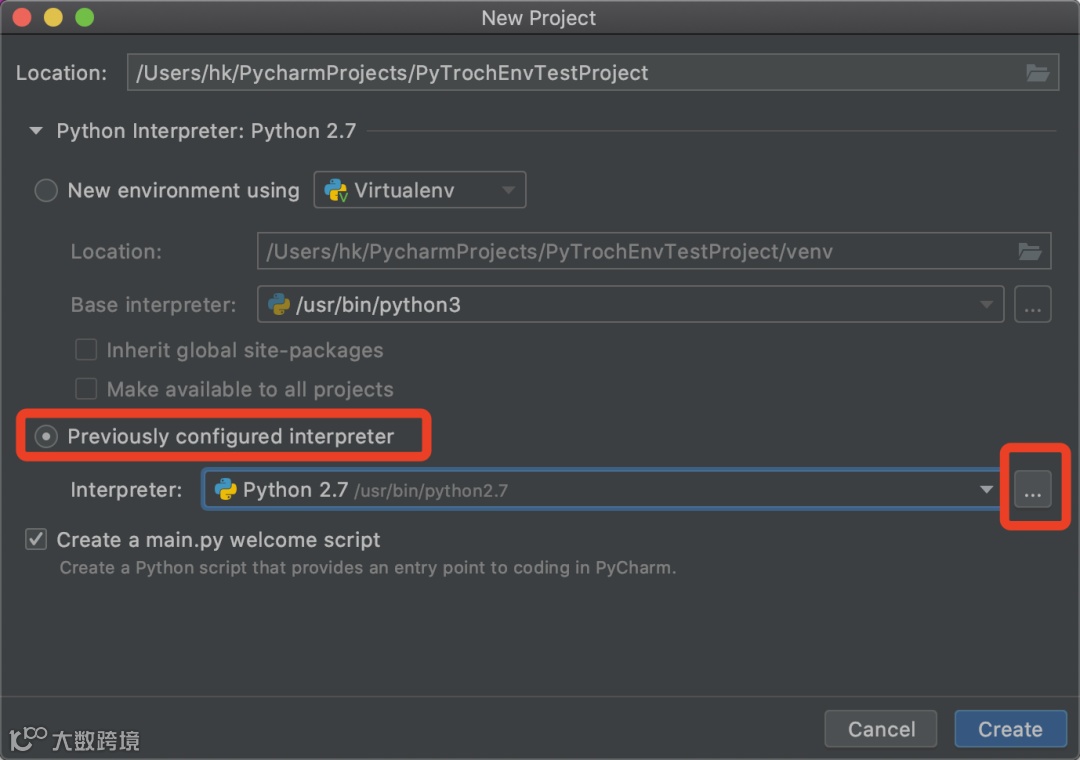1080x760 pixels.
Task: Uncheck Create a main.py welcome script
Action: pos(36,539)
